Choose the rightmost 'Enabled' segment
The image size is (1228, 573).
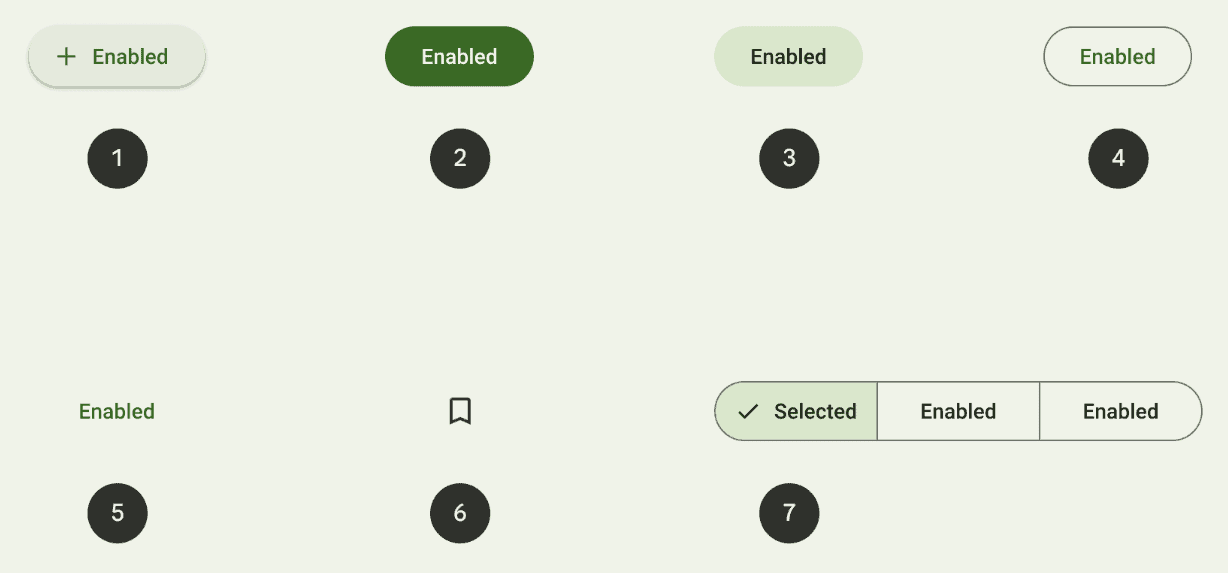coord(1120,411)
